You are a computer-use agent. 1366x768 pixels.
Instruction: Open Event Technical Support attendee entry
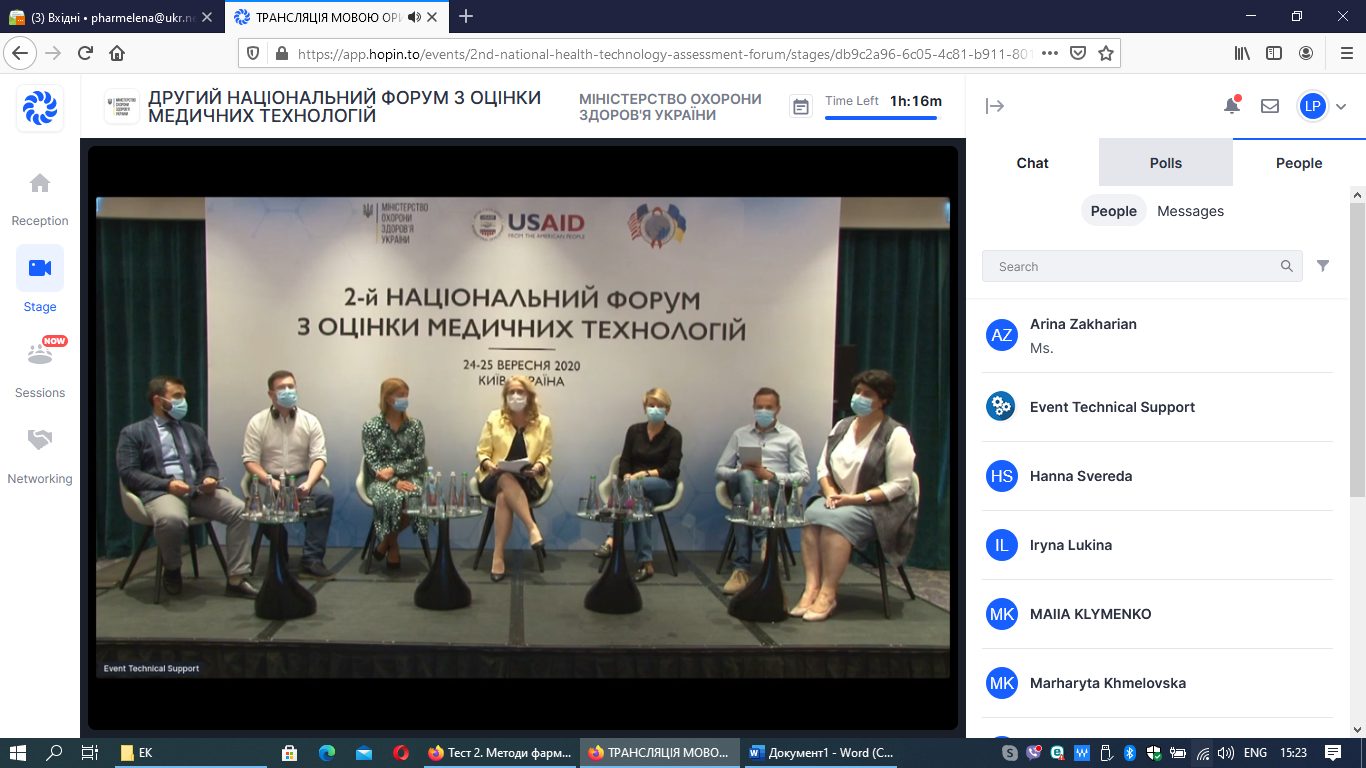1112,407
